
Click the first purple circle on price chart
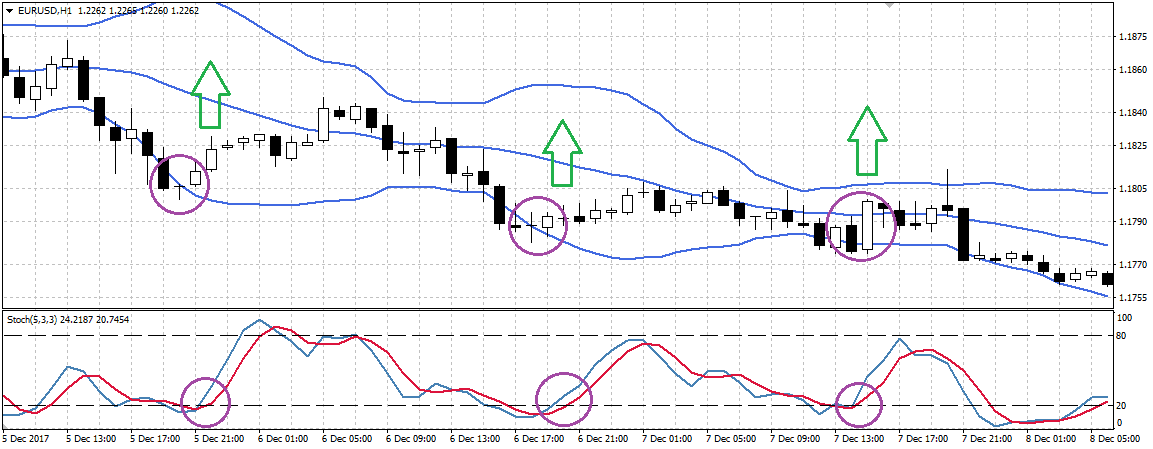click(x=179, y=184)
